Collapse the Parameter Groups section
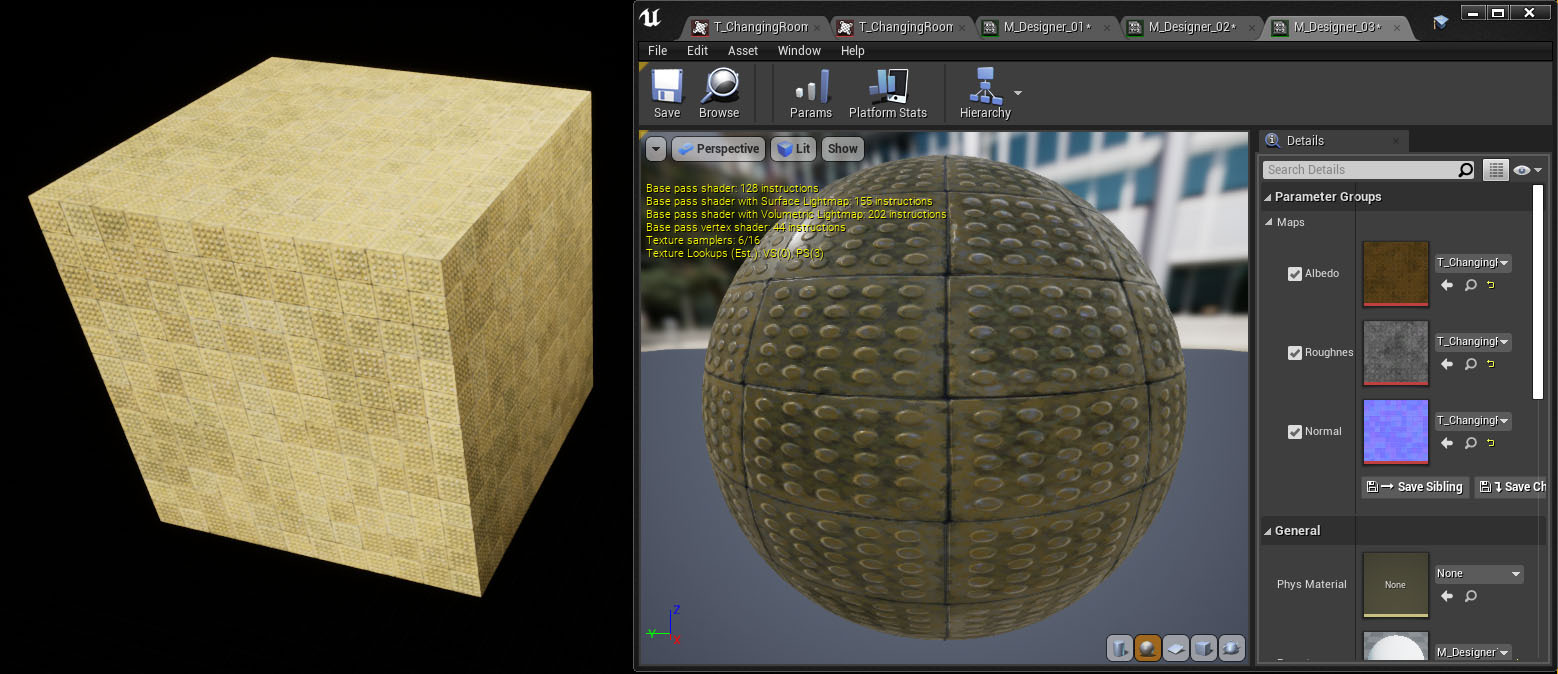 coord(1269,197)
